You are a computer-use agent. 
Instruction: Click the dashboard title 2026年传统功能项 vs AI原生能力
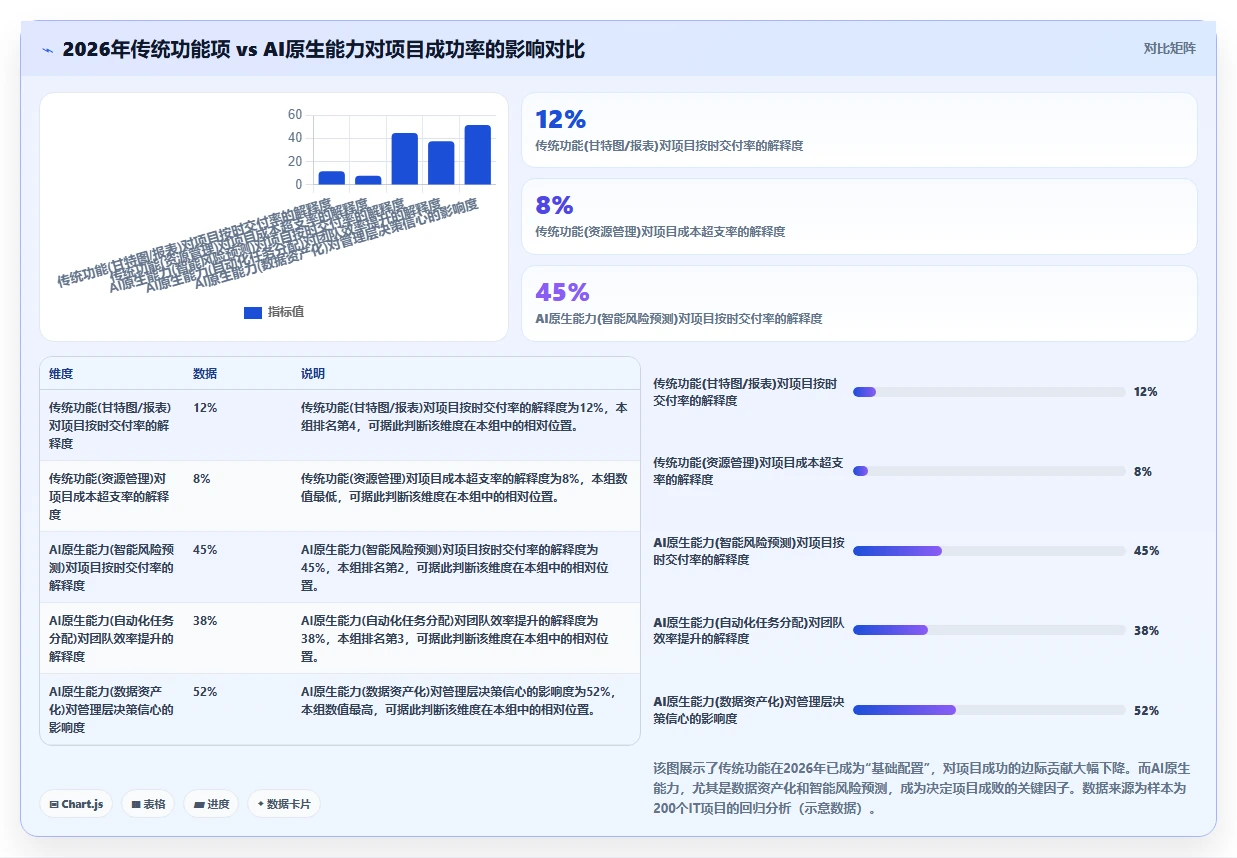tap(323, 49)
